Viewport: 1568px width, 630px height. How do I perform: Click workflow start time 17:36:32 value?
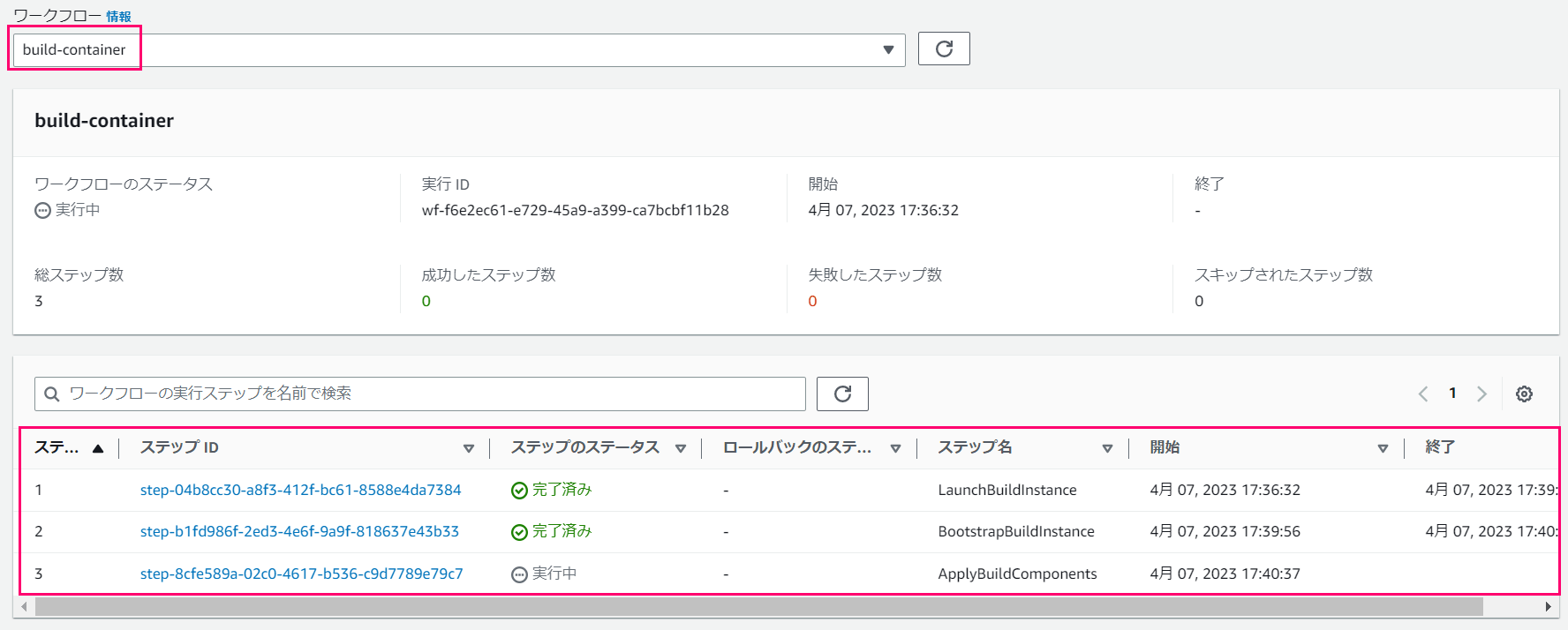pyautogui.click(x=883, y=210)
